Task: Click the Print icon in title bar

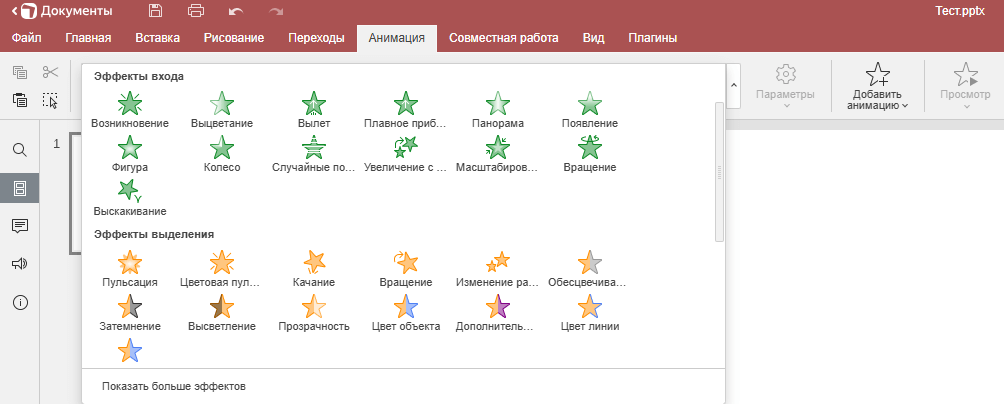Action: click(196, 11)
